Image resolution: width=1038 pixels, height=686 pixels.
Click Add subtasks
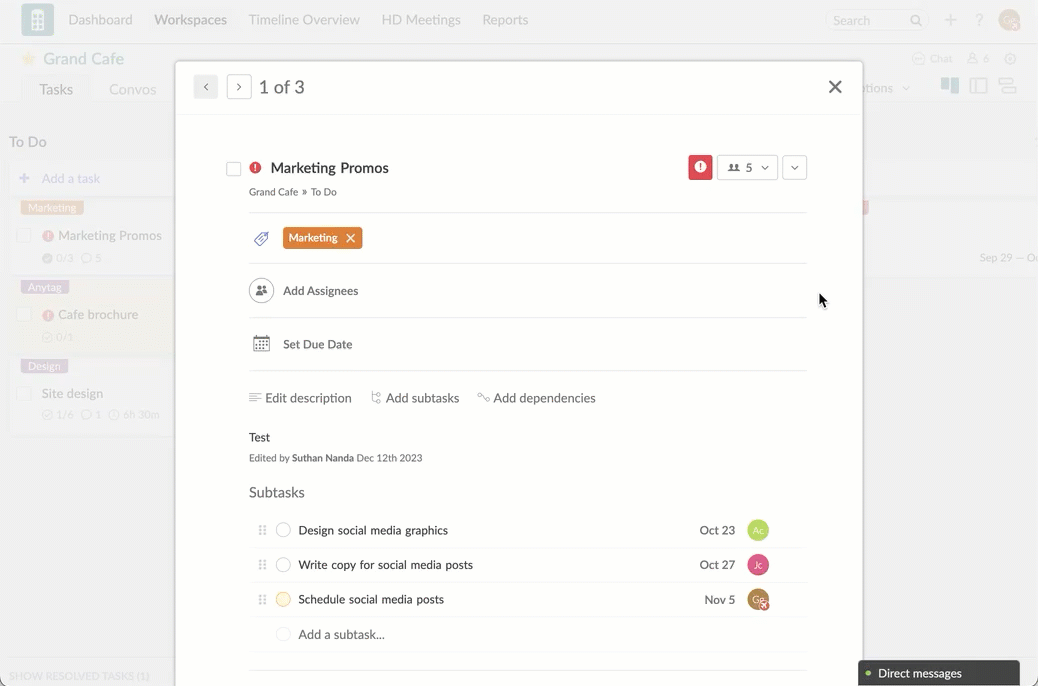[415, 398]
